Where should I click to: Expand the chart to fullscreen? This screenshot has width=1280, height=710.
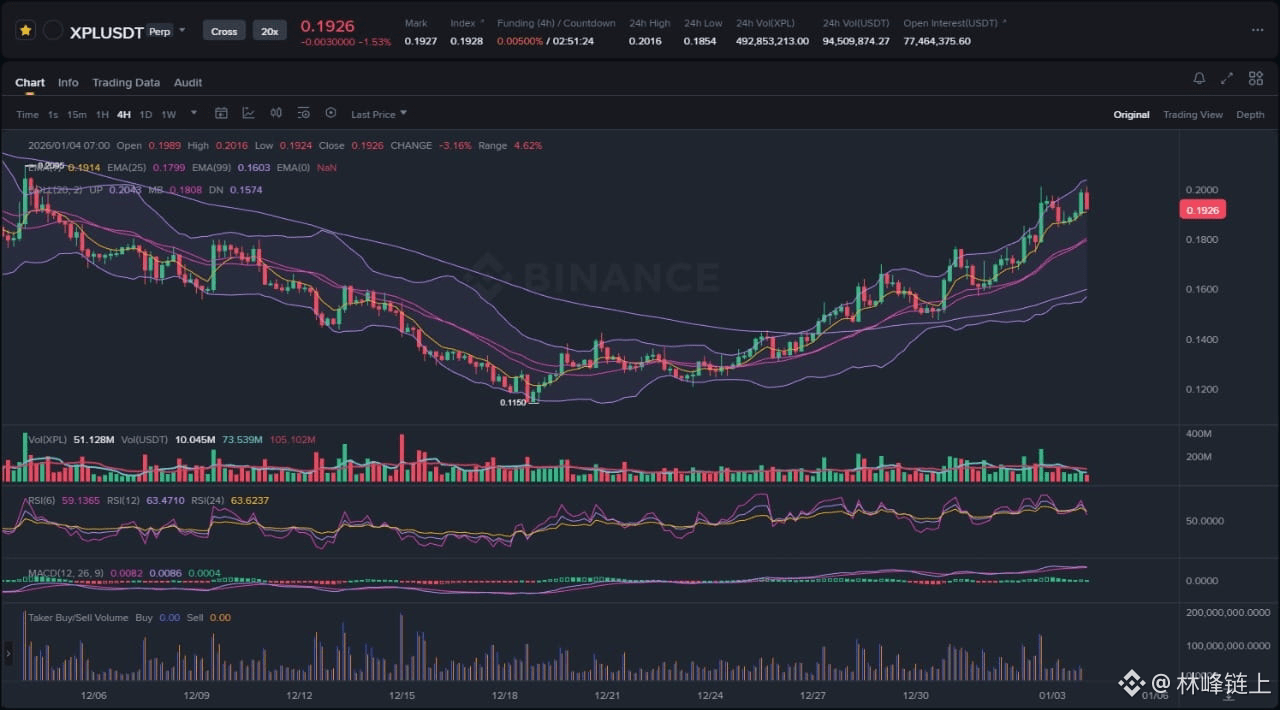[x=1228, y=78]
